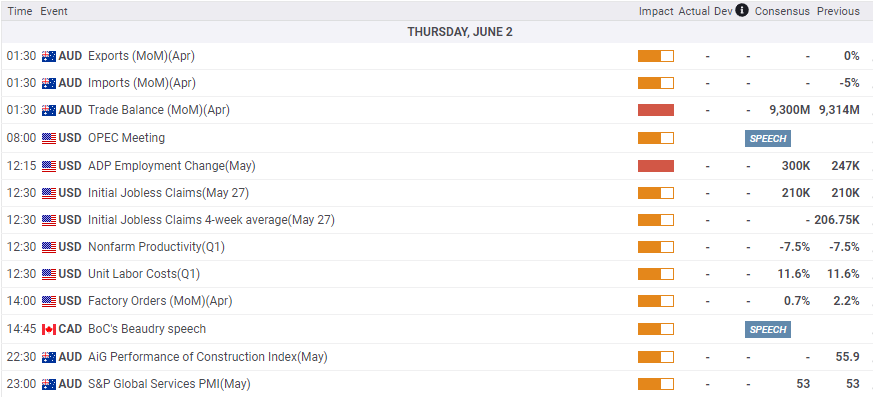Viewport: 873px width, 397px height.
Task: Click the red impact bar for ADP Employment Change
Action: (x=656, y=166)
